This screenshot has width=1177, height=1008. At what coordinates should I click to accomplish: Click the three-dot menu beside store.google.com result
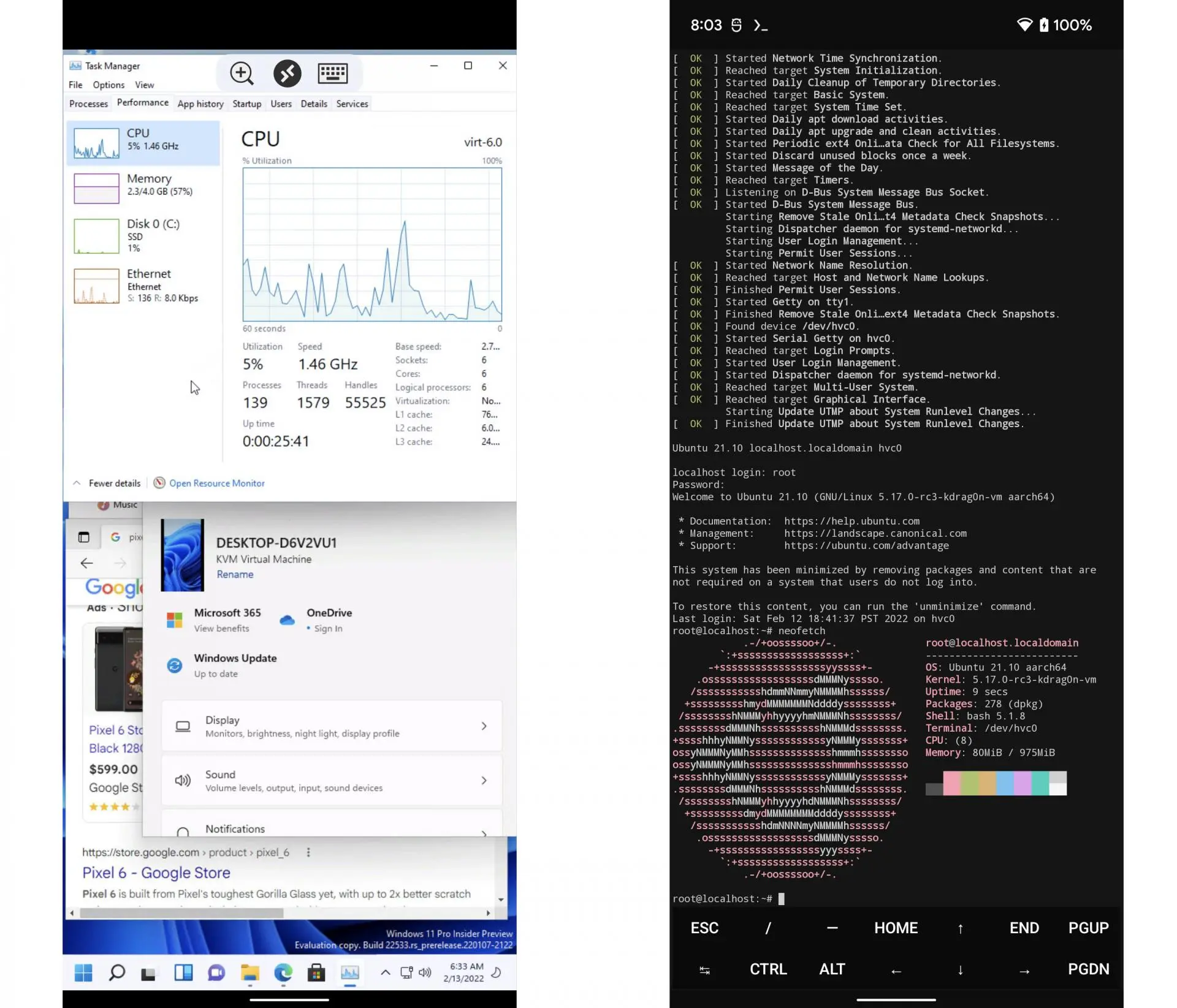coord(308,852)
